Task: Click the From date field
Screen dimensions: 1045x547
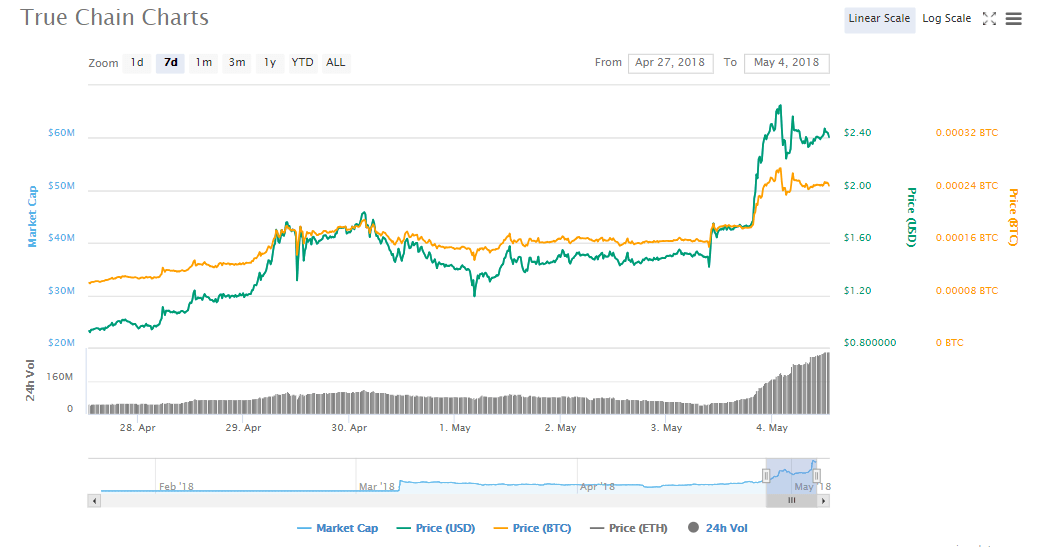Action: click(x=670, y=63)
